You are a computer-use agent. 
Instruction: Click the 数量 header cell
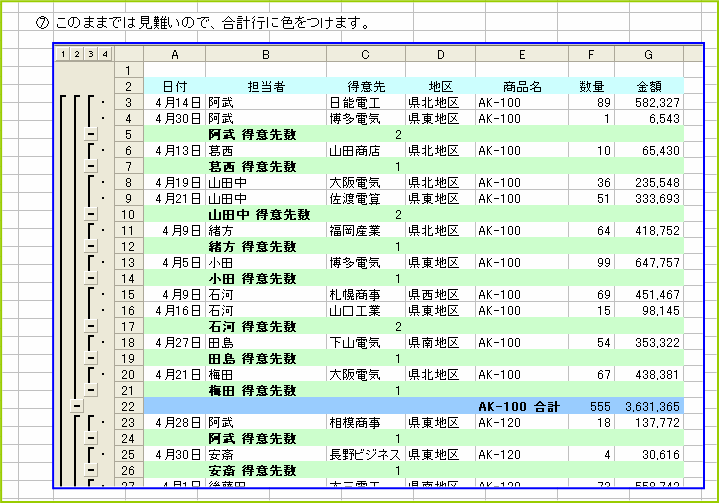click(x=591, y=86)
